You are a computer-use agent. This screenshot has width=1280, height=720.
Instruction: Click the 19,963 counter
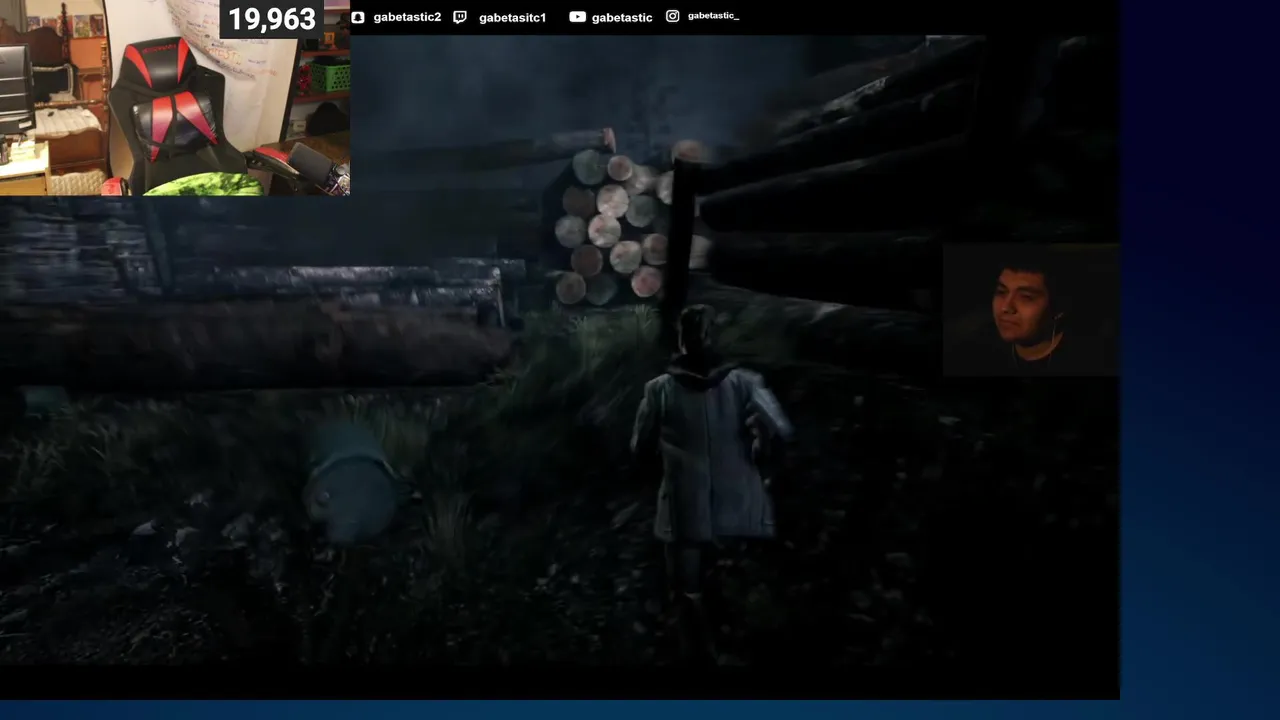pos(271,19)
